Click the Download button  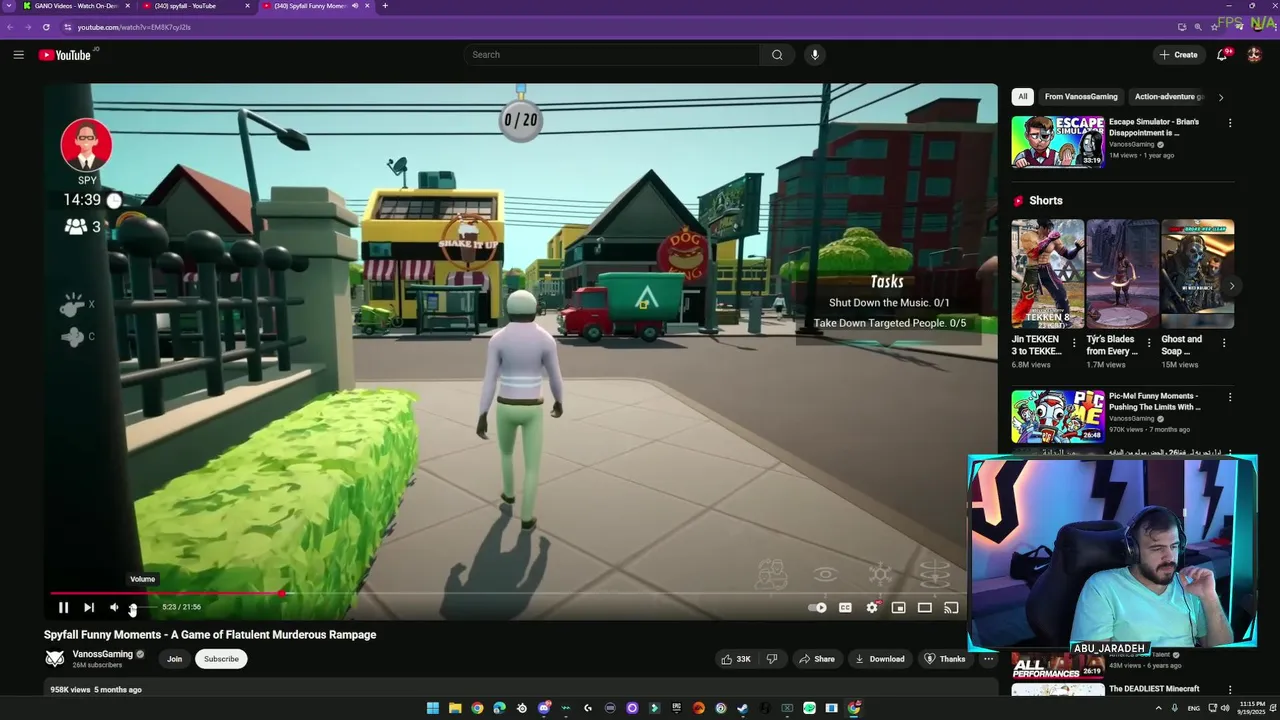[880, 659]
